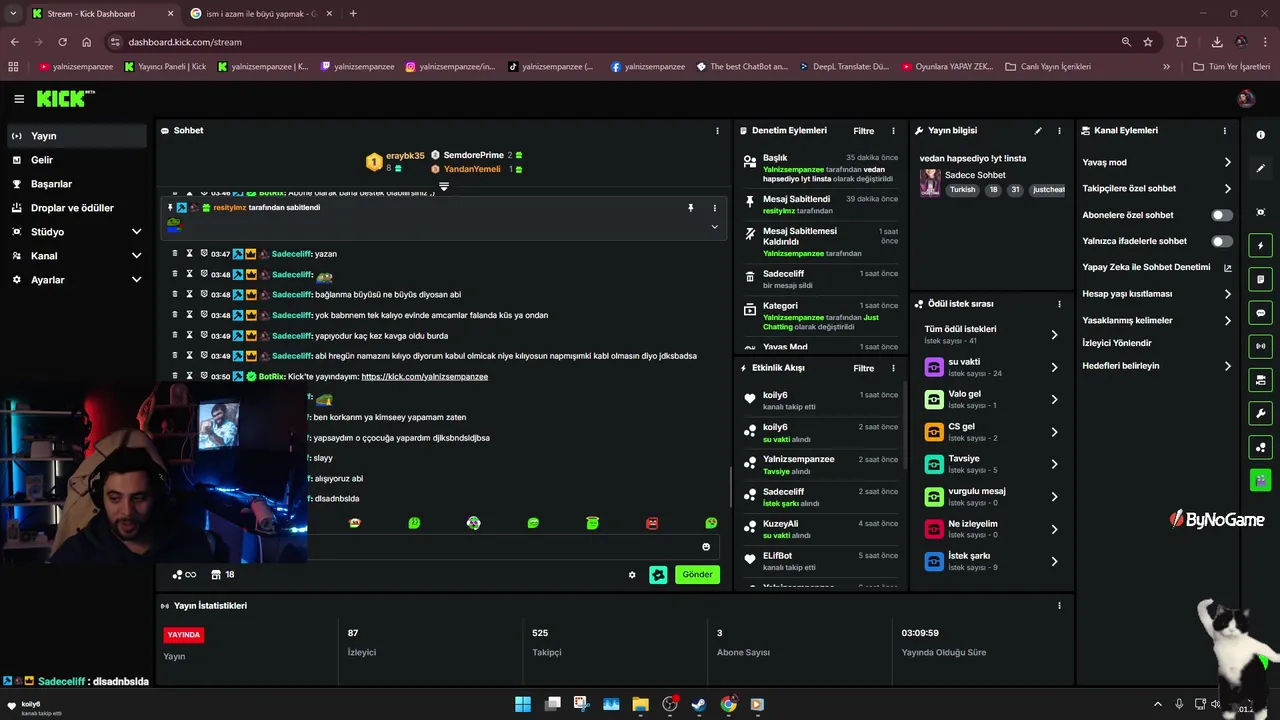Timeout Sadecellff on 'yok babnnem' message

[x=189, y=315]
